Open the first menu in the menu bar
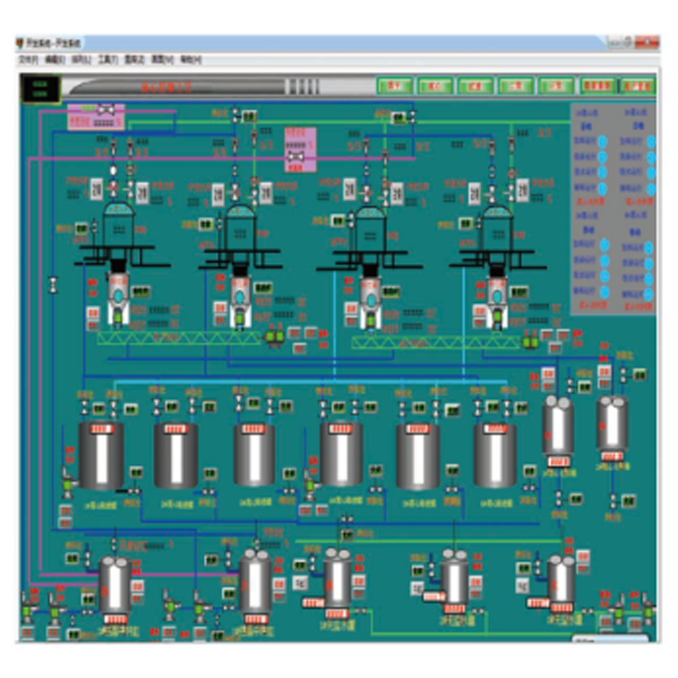The width and height of the screenshot is (678, 678). click(x=28, y=60)
